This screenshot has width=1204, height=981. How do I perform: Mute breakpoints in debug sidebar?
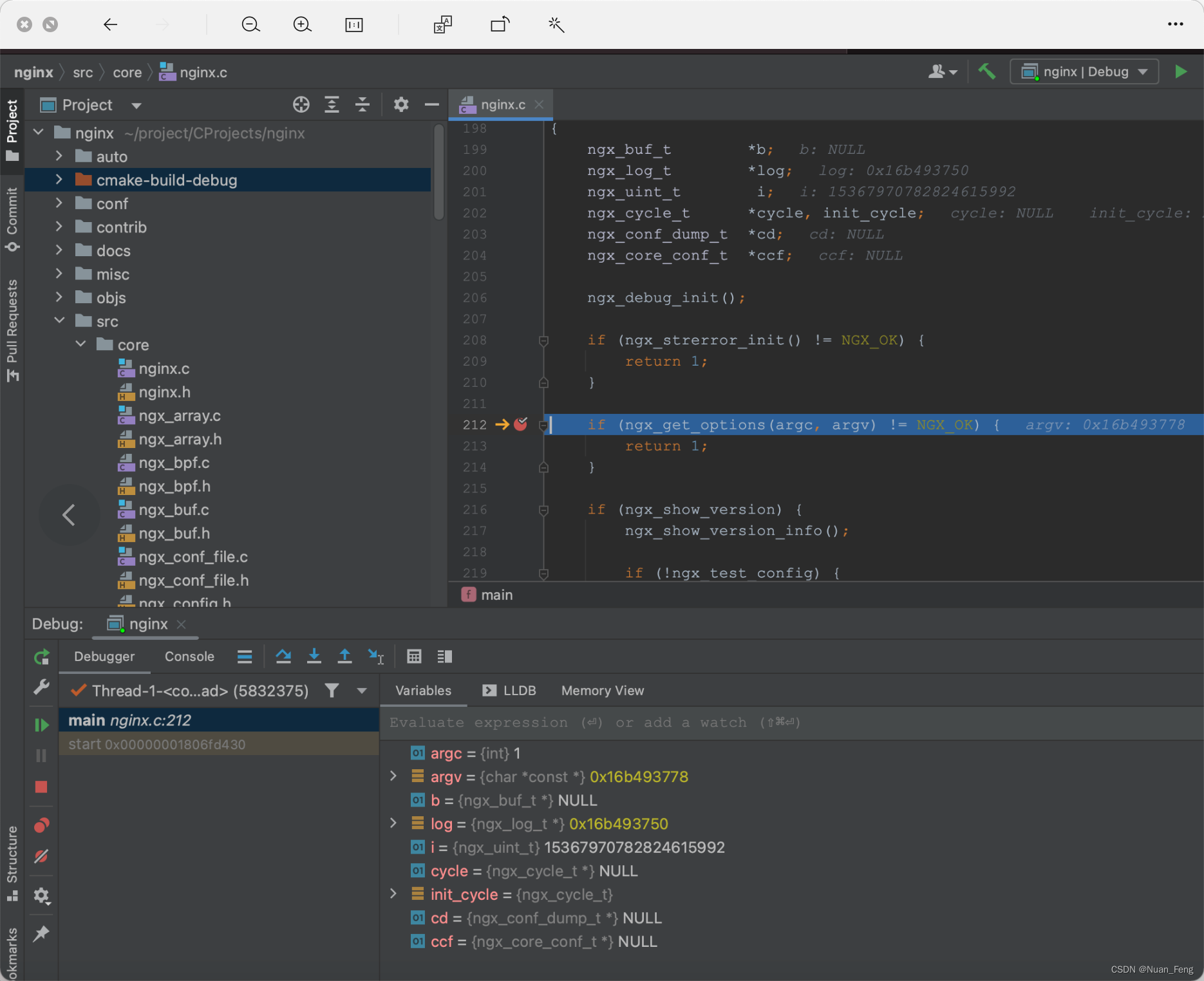pyautogui.click(x=41, y=857)
